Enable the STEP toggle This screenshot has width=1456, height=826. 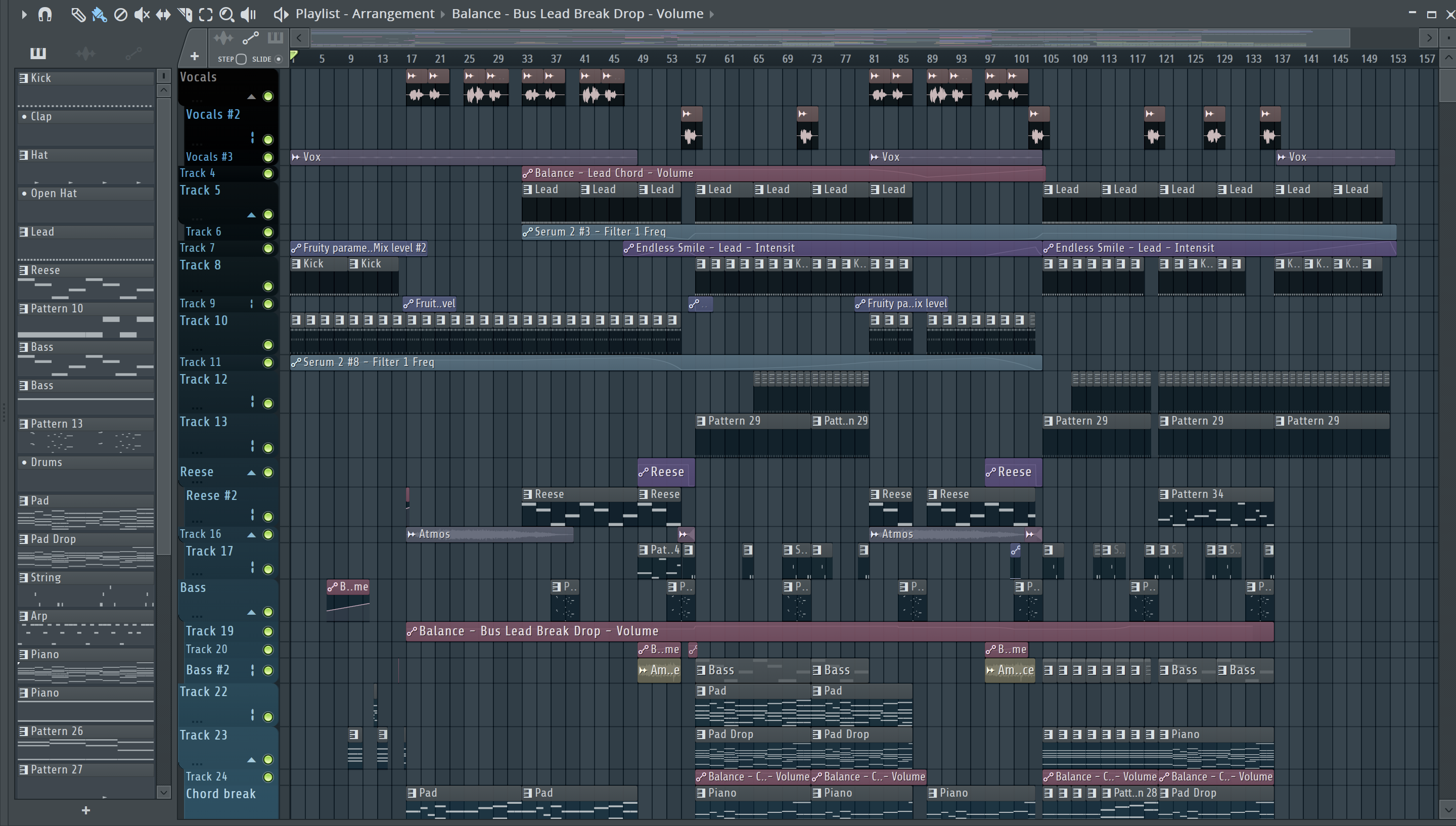pyautogui.click(x=241, y=59)
